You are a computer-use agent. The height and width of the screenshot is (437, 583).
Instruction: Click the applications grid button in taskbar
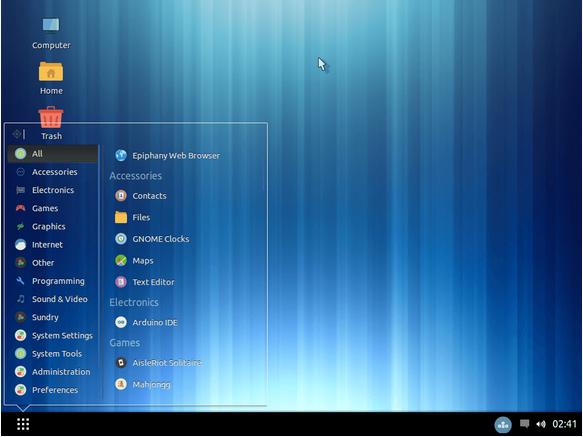(x=23, y=424)
